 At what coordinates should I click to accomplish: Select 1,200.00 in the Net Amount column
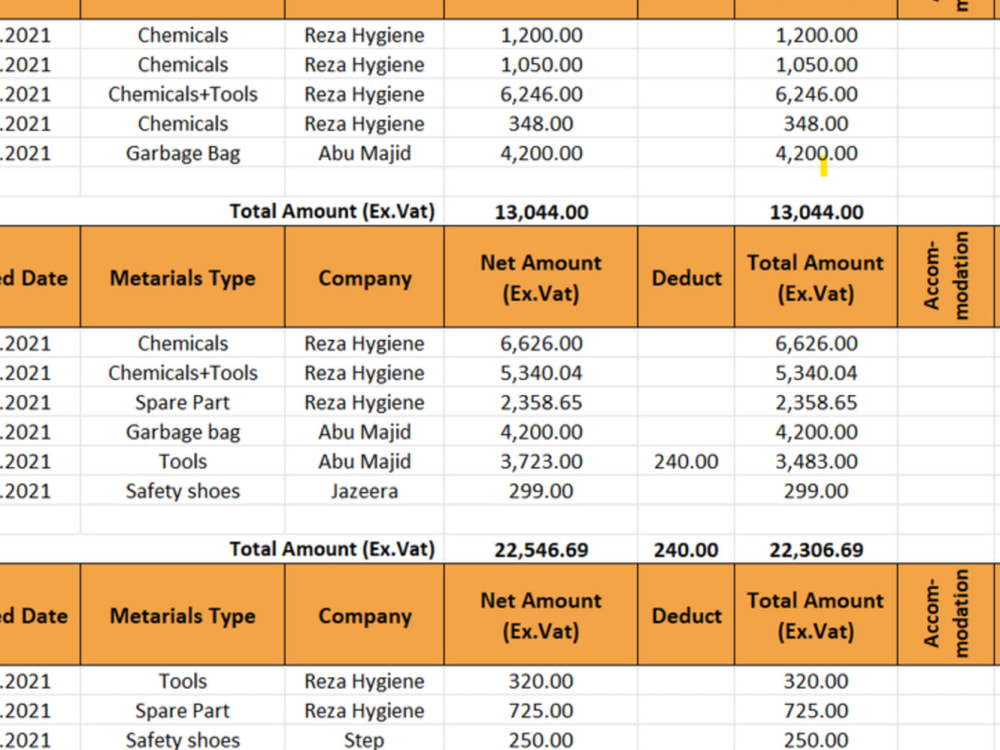point(541,35)
